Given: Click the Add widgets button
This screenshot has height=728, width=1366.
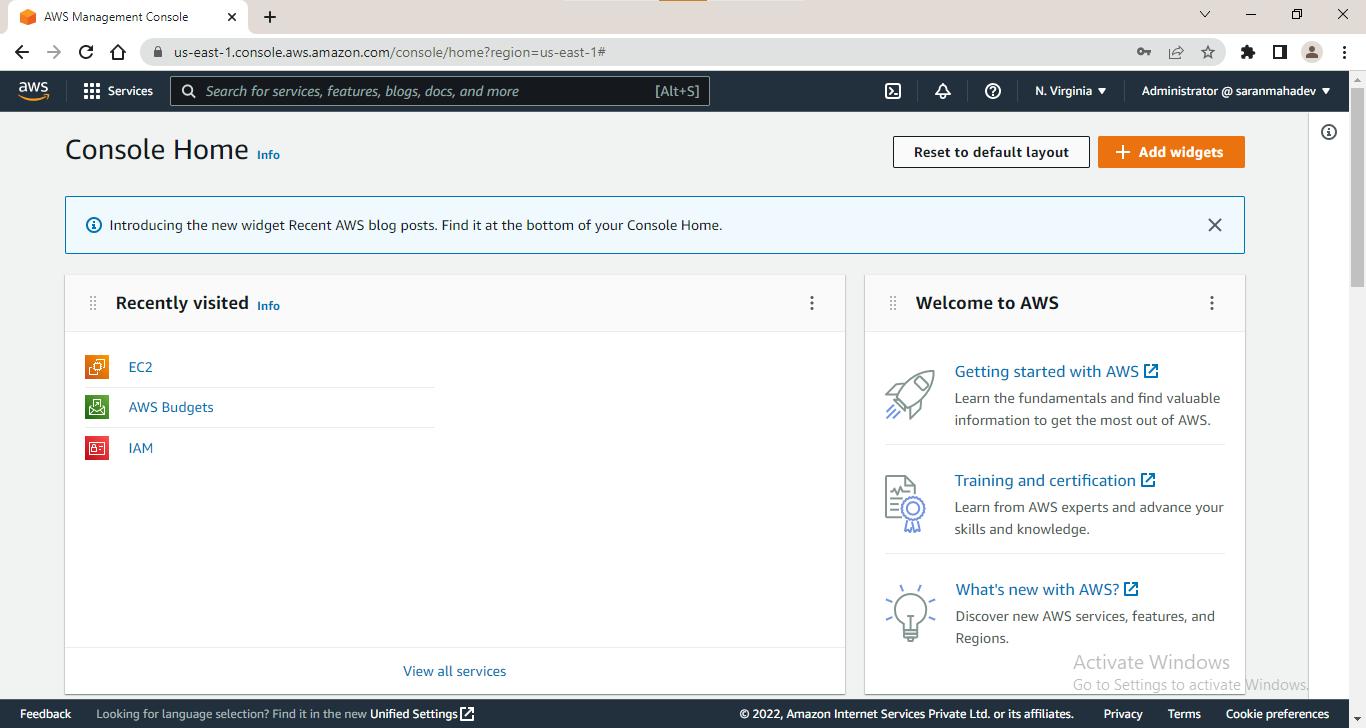Looking at the screenshot, I should [1171, 152].
